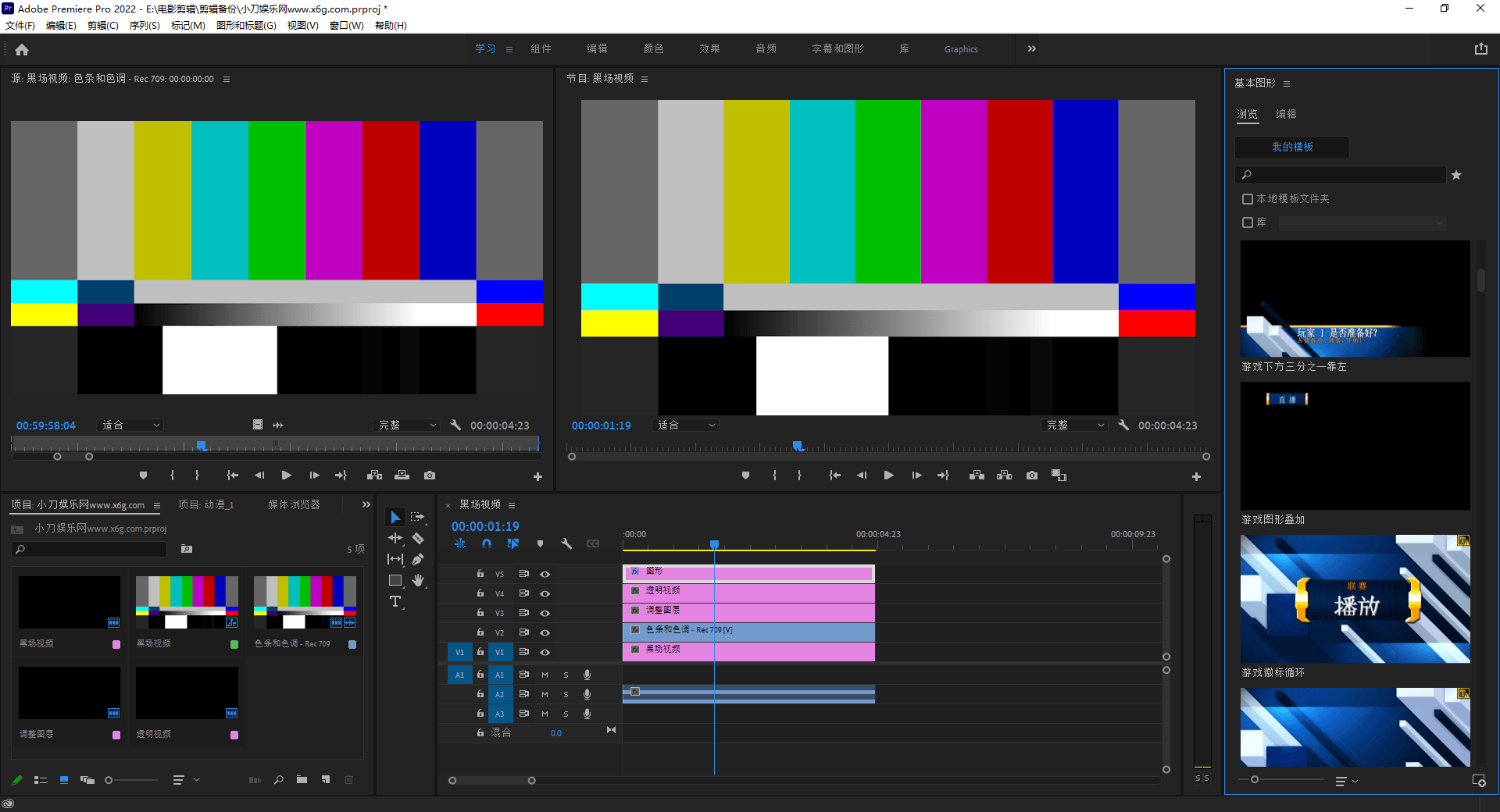Check the 本地模板文件夹 checkbox
Screen dimensions: 1500x812
click(1247, 198)
